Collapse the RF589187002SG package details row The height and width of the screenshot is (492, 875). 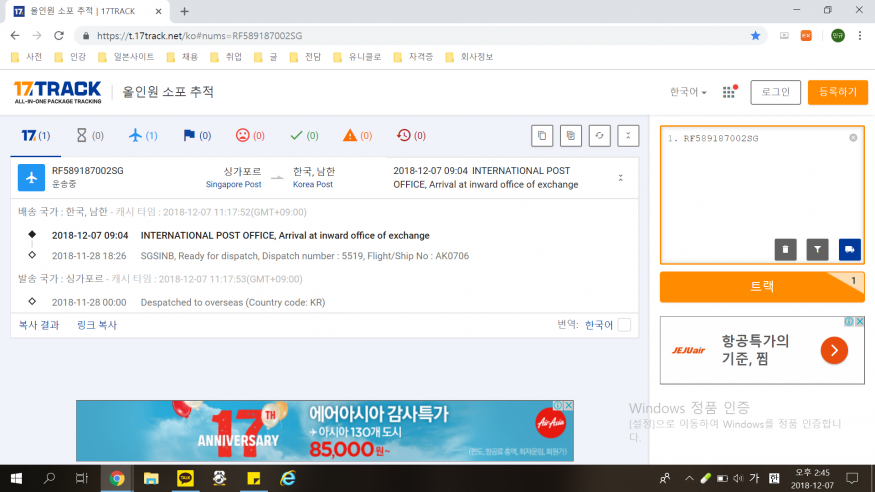[x=620, y=178]
